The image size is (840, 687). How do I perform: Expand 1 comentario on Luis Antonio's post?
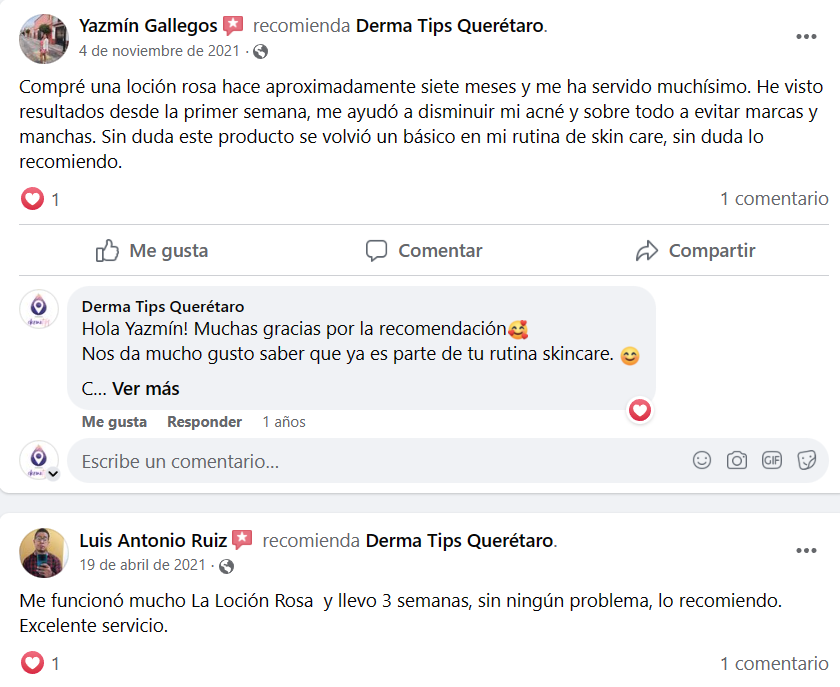(774, 663)
